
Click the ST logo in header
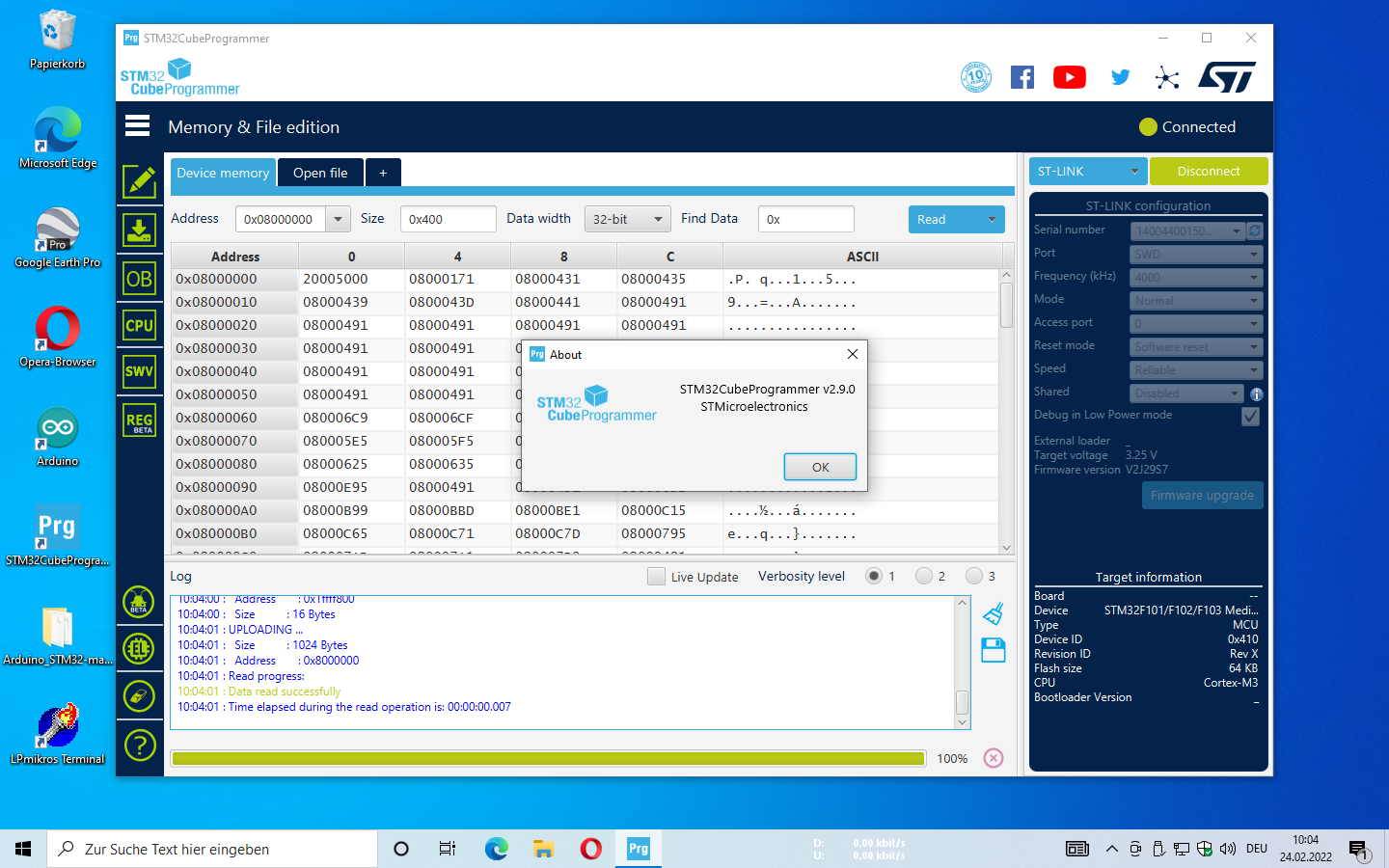(x=1227, y=77)
